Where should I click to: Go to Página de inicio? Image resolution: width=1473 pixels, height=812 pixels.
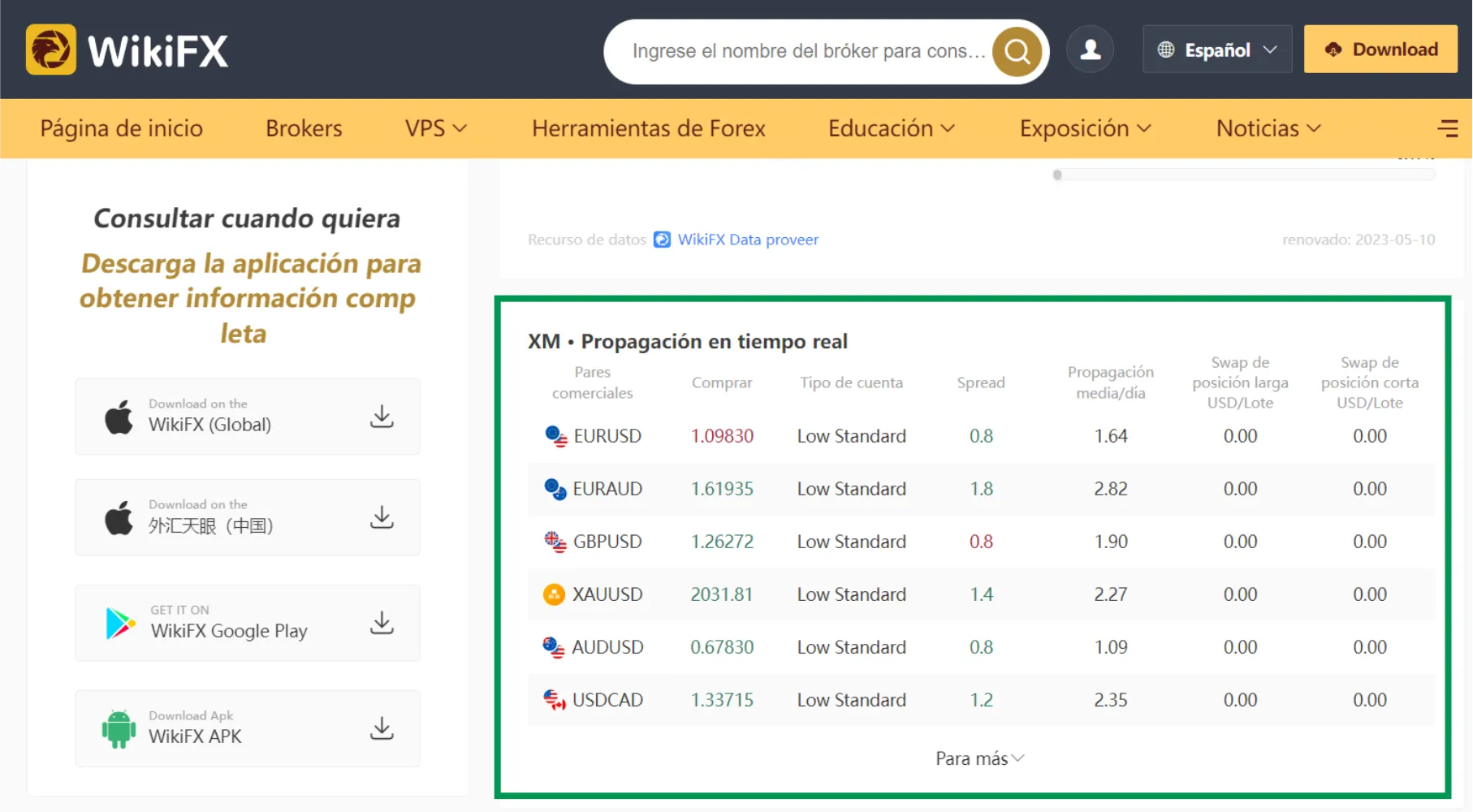[122, 128]
